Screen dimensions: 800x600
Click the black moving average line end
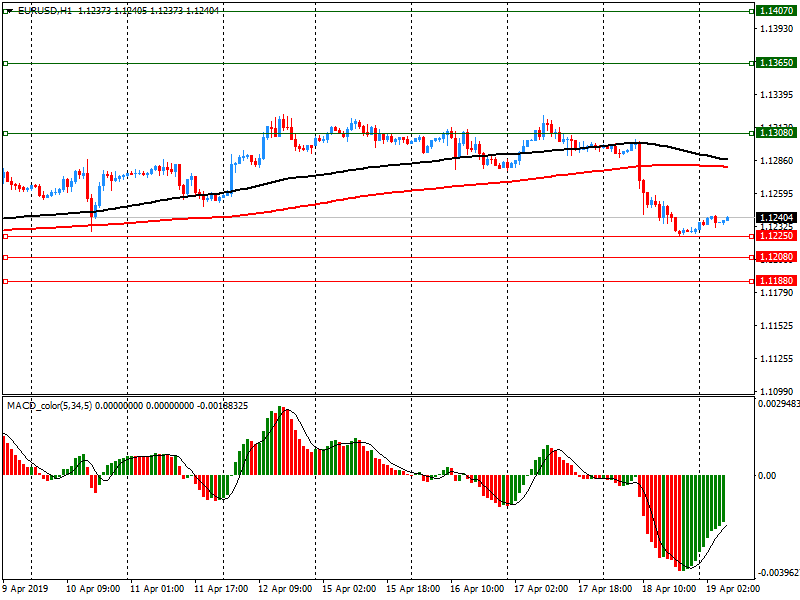click(x=726, y=159)
